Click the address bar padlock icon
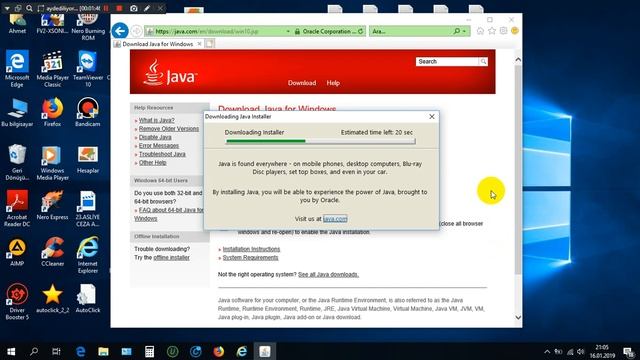The image size is (640, 360). tap(298, 31)
